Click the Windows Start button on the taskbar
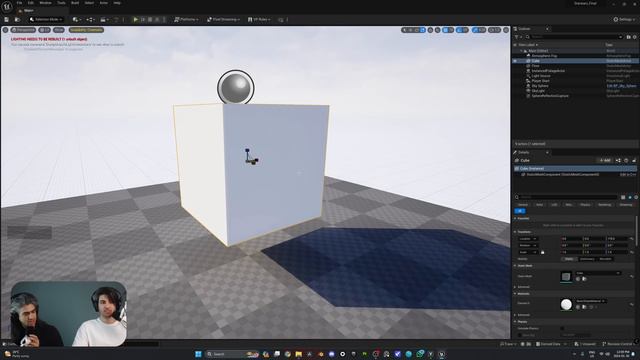The height and width of the screenshot is (360, 640). click(198, 354)
